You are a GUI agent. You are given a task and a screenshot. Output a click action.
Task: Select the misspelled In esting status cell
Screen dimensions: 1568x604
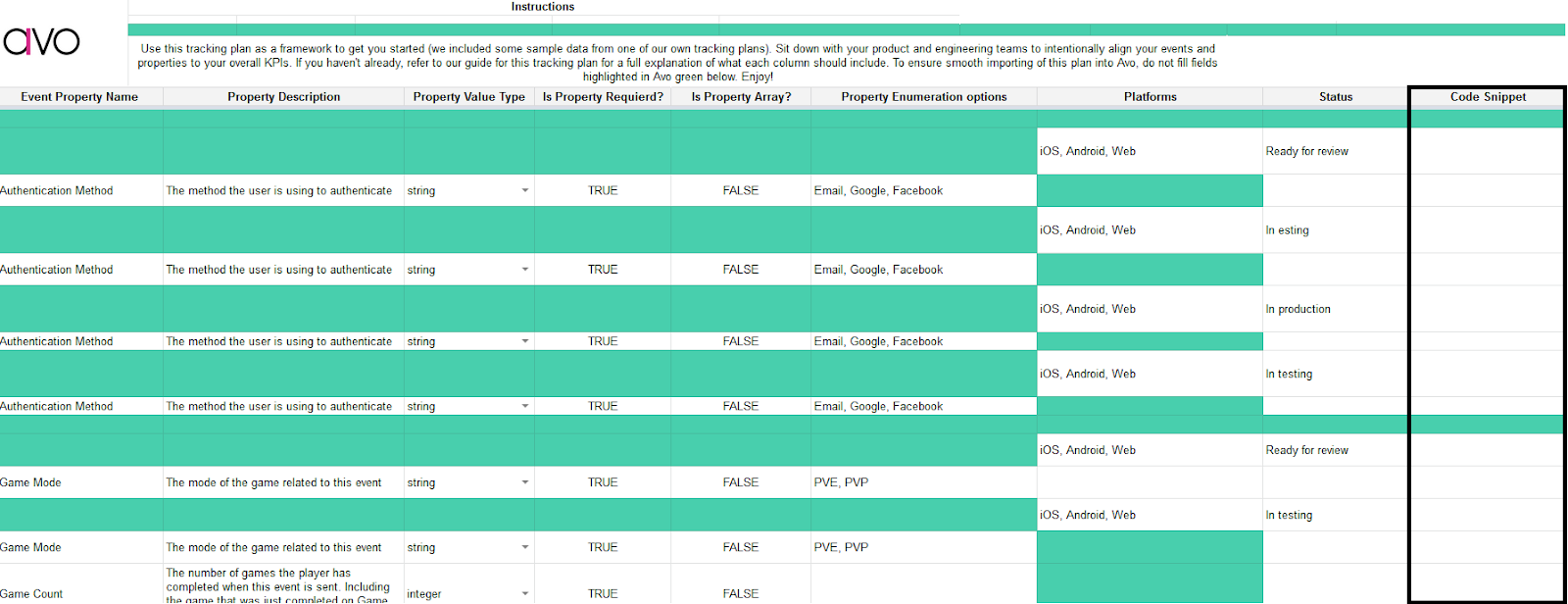click(x=1336, y=230)
